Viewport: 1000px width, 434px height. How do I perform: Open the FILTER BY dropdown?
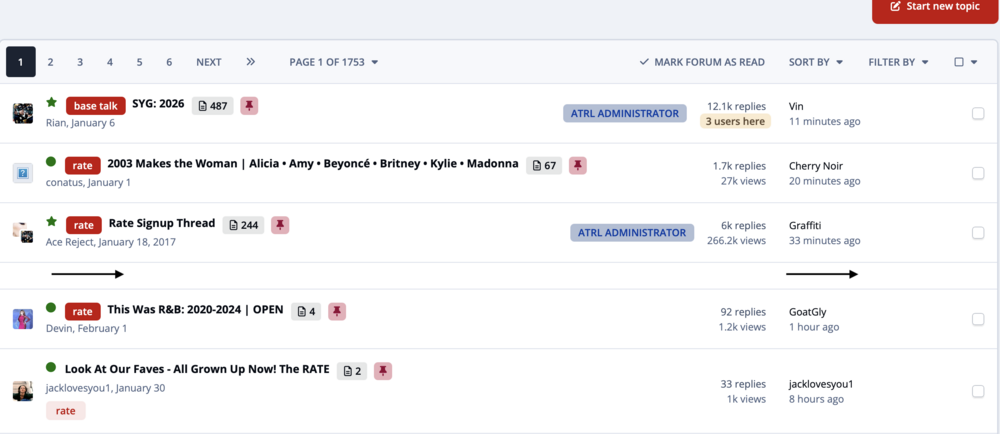point(898,62)
